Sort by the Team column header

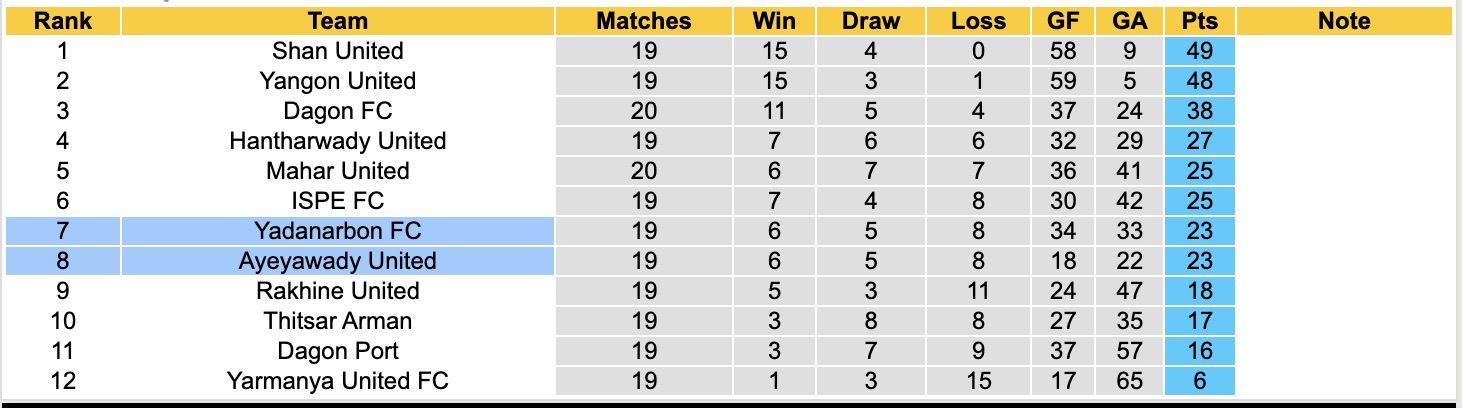point(338,21)
